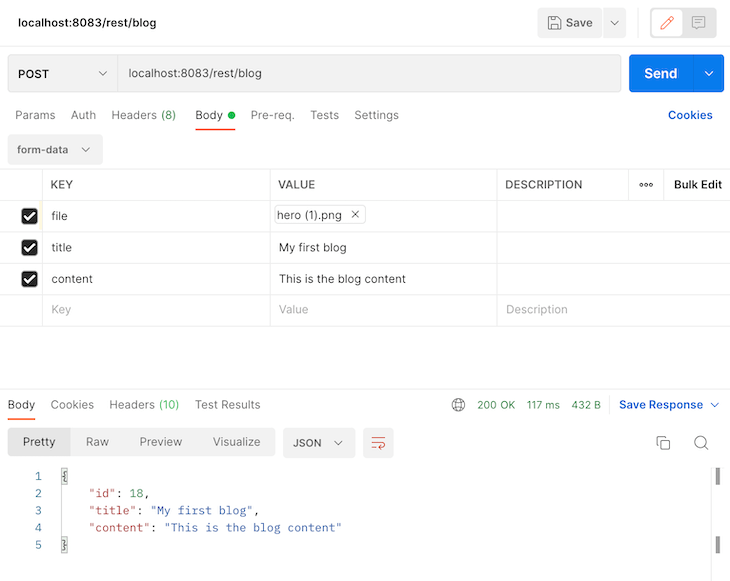Open the Cookies link
The width and height of the screenshot is (730, 581).
tap(690, 115)
